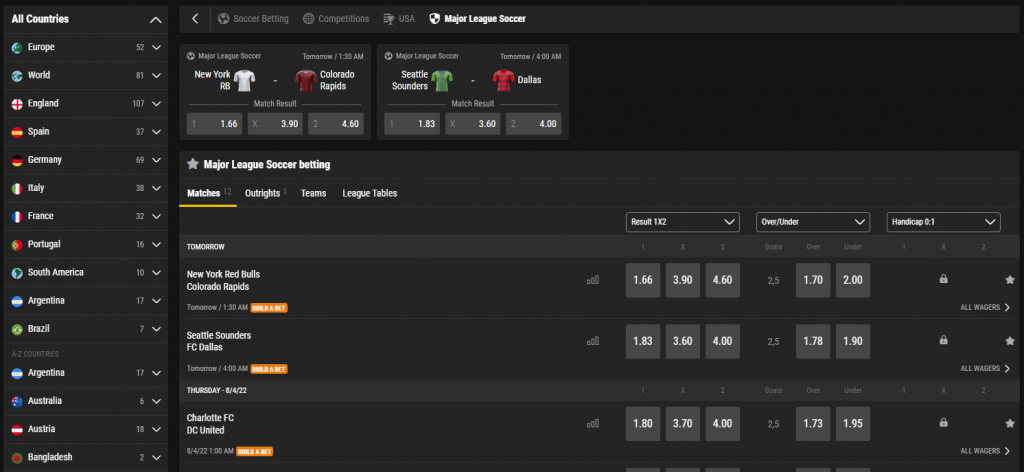Open Build A Bet for Seattle Sounders
Screen dimensions: 1024x472
coord(269,369)
